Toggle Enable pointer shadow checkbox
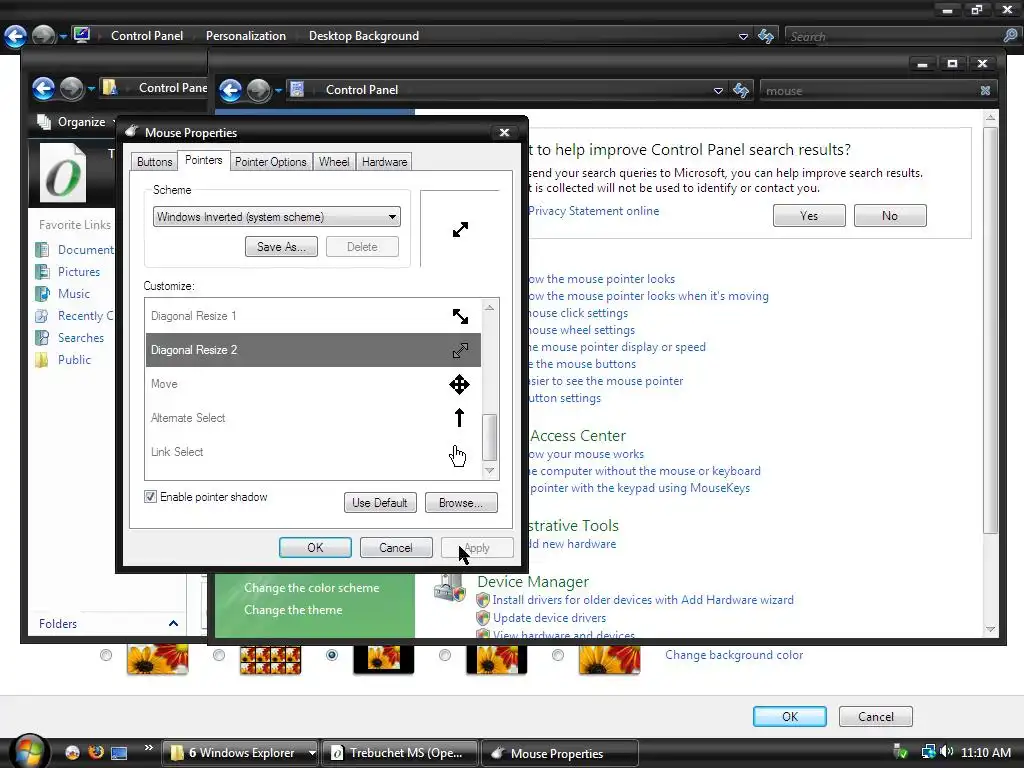 click(x=150, y=497)
